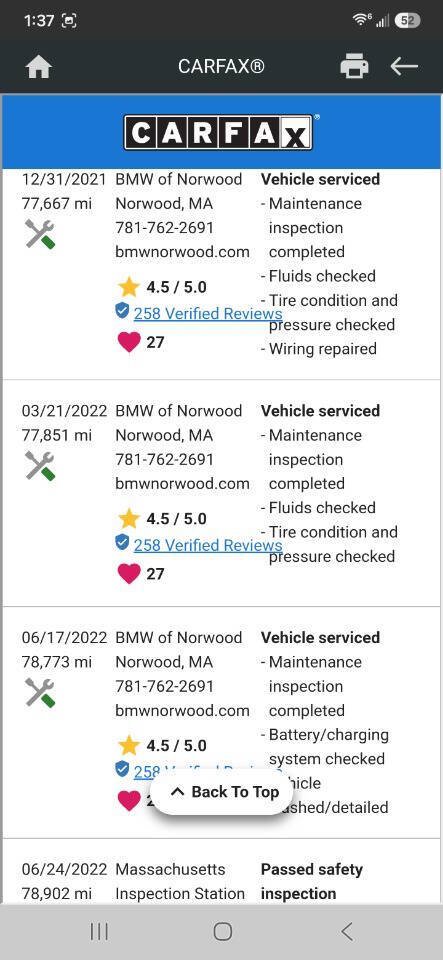Tap the service wrench icon for 06/17/2022
This screenshot has height=960, width=443.
point(40,692)
